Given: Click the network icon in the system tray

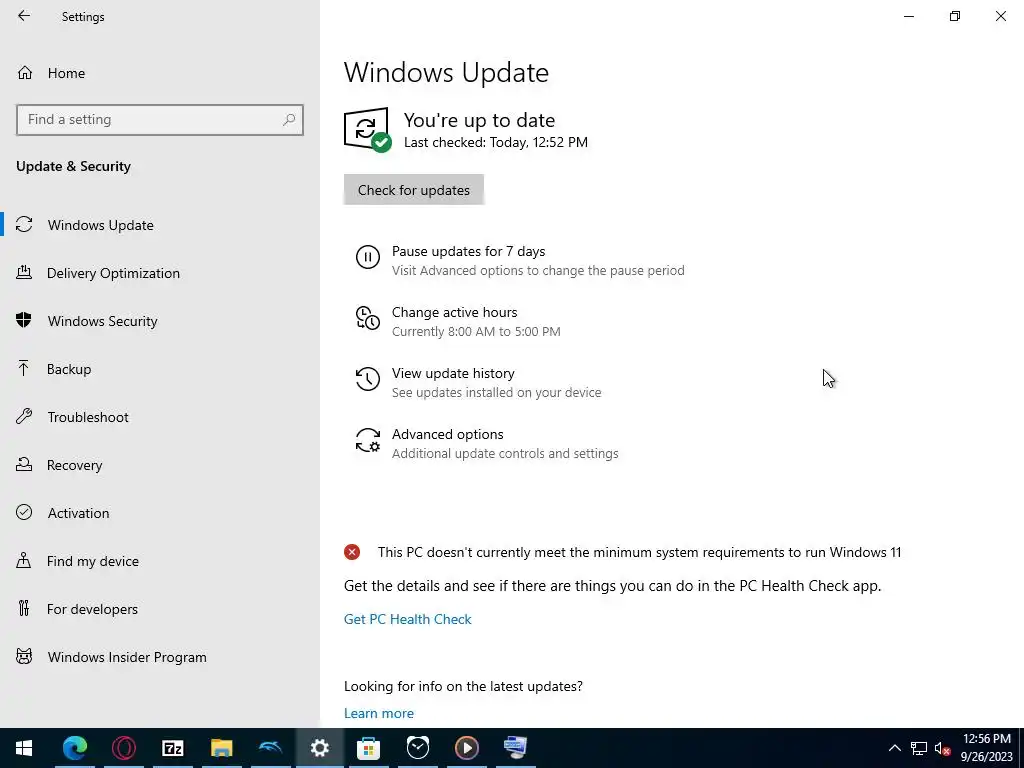Looking at the screenshot, I should click(919, 748).
